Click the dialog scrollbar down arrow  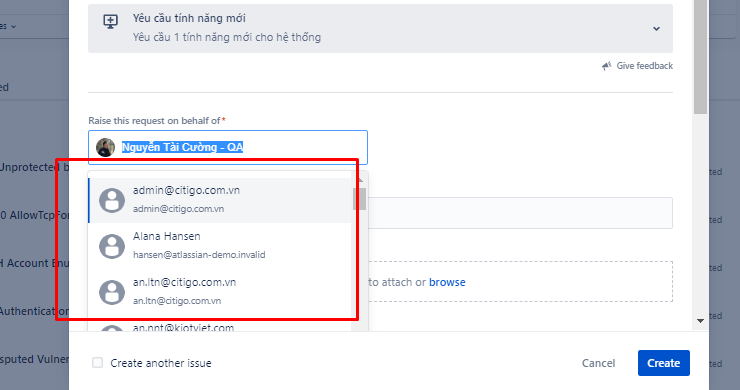point(700,321)
